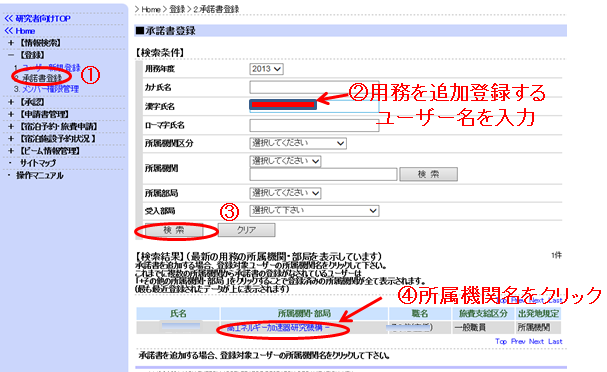Go to Home link in sidebar
The height and width of the screenshot is (372, 607).
coord(20,31)
